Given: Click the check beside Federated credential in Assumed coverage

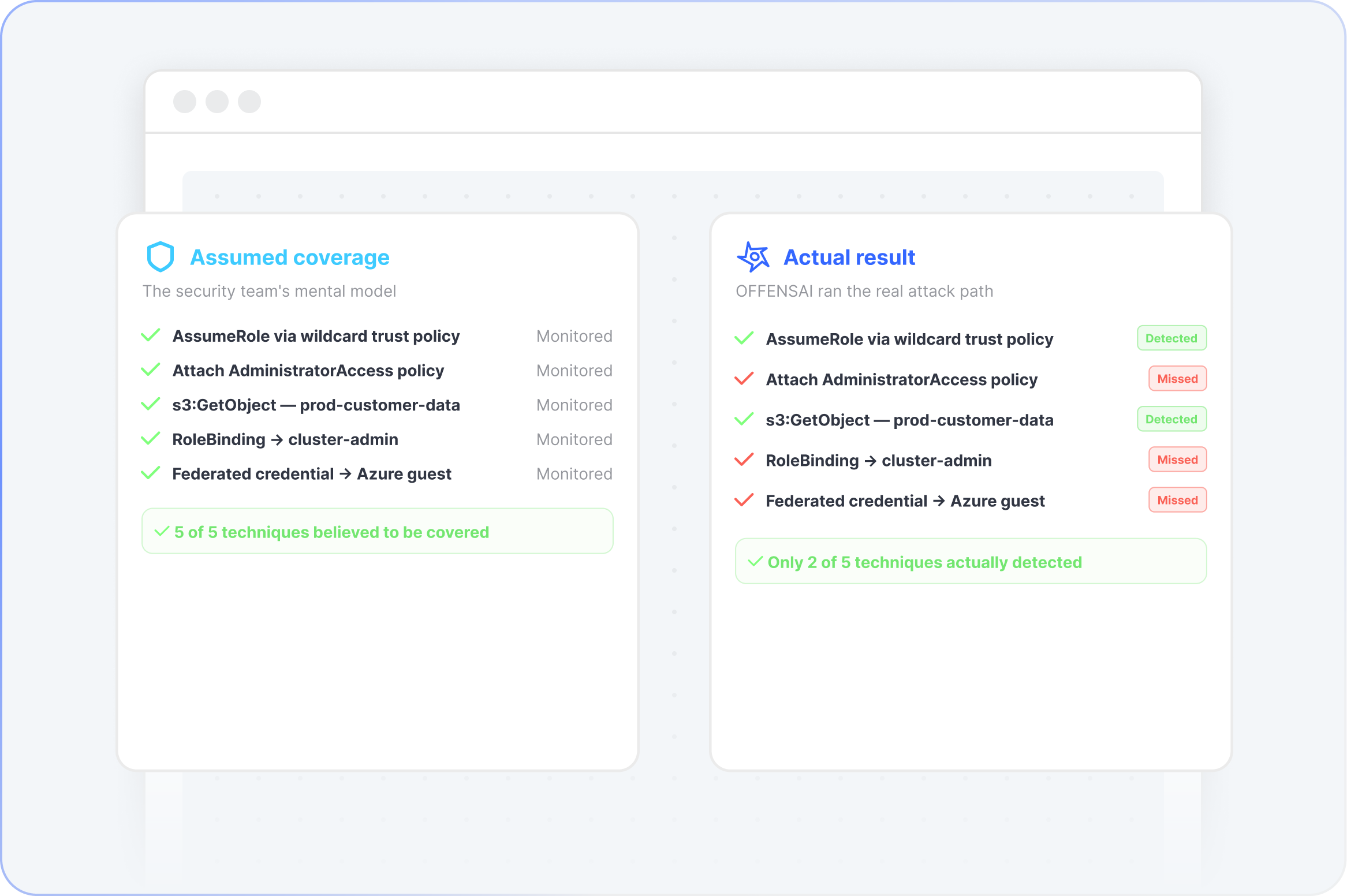Looking at the screenshot, I should [x=151, y=473].
